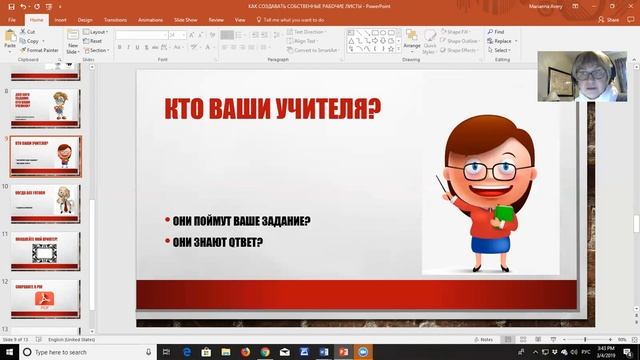Click zoom out minus button
640x360 pixels.
564,340
